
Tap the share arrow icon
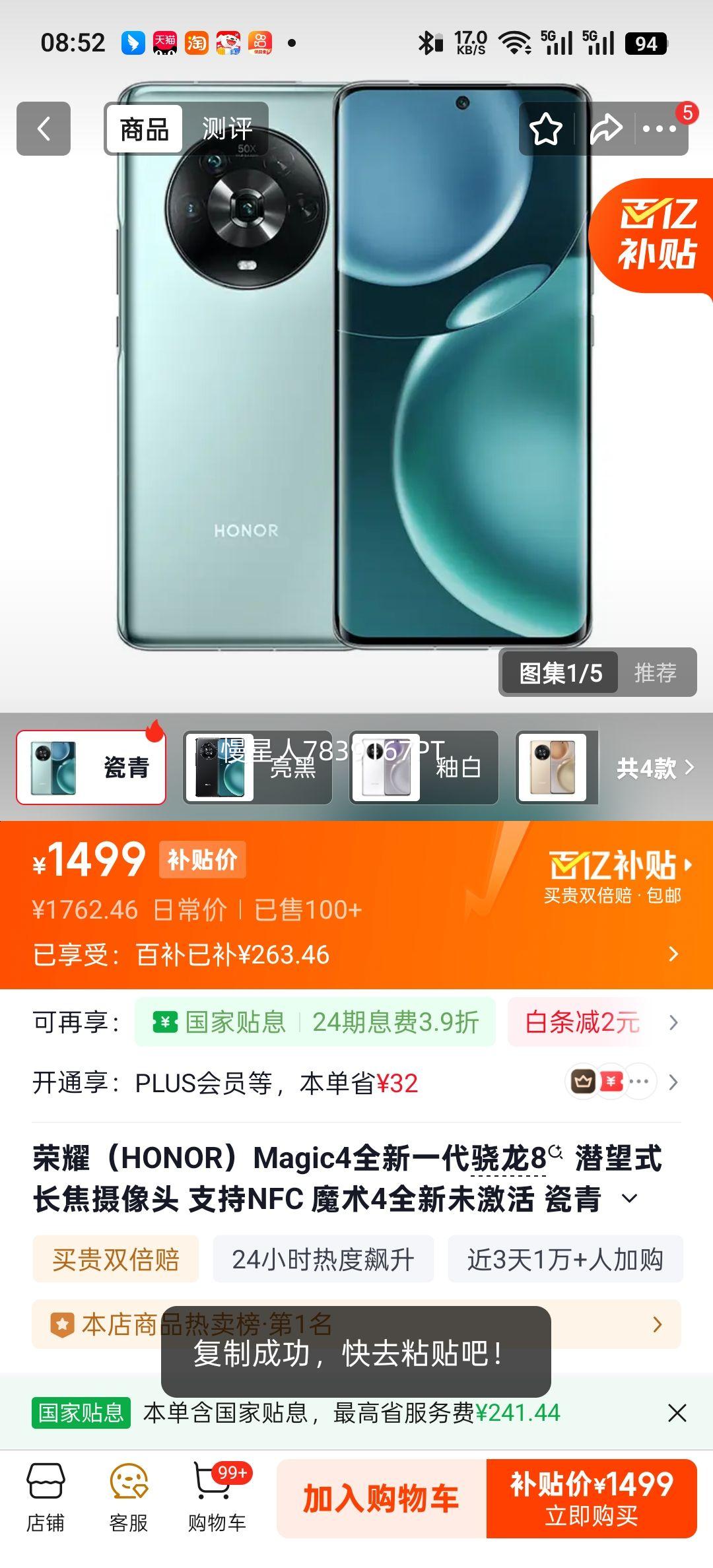pyautogui.click(x=605, y=129)
